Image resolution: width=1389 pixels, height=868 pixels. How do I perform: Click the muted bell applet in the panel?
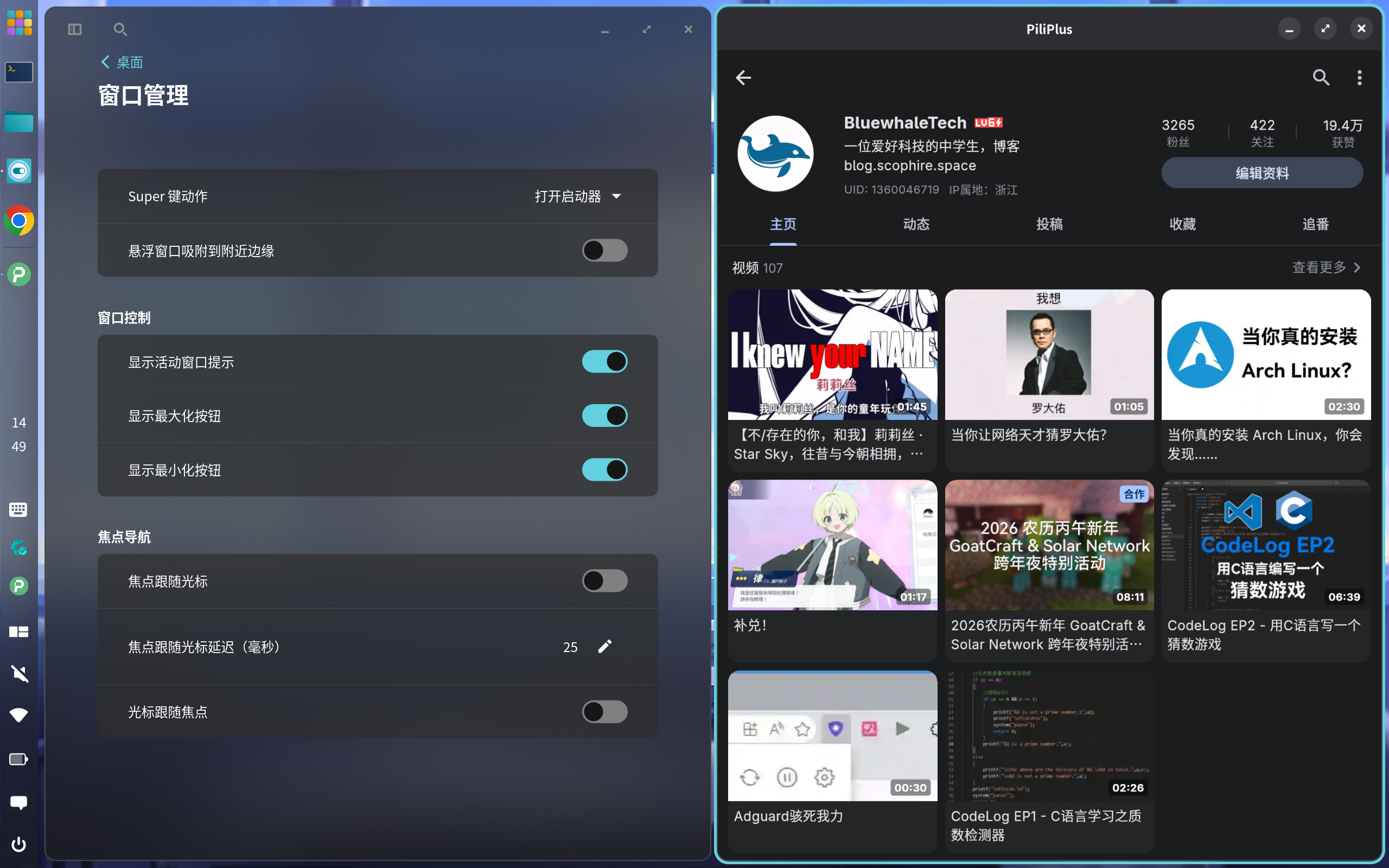coord(19,673)
